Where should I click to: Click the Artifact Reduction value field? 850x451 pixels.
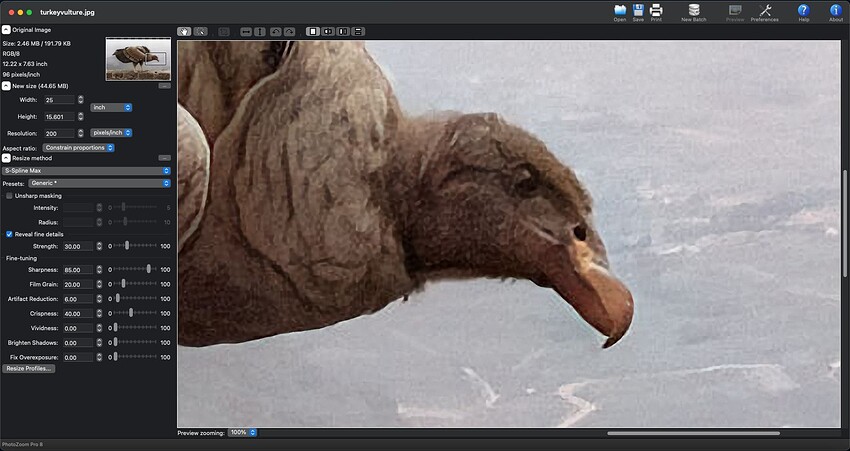point(78,299)
